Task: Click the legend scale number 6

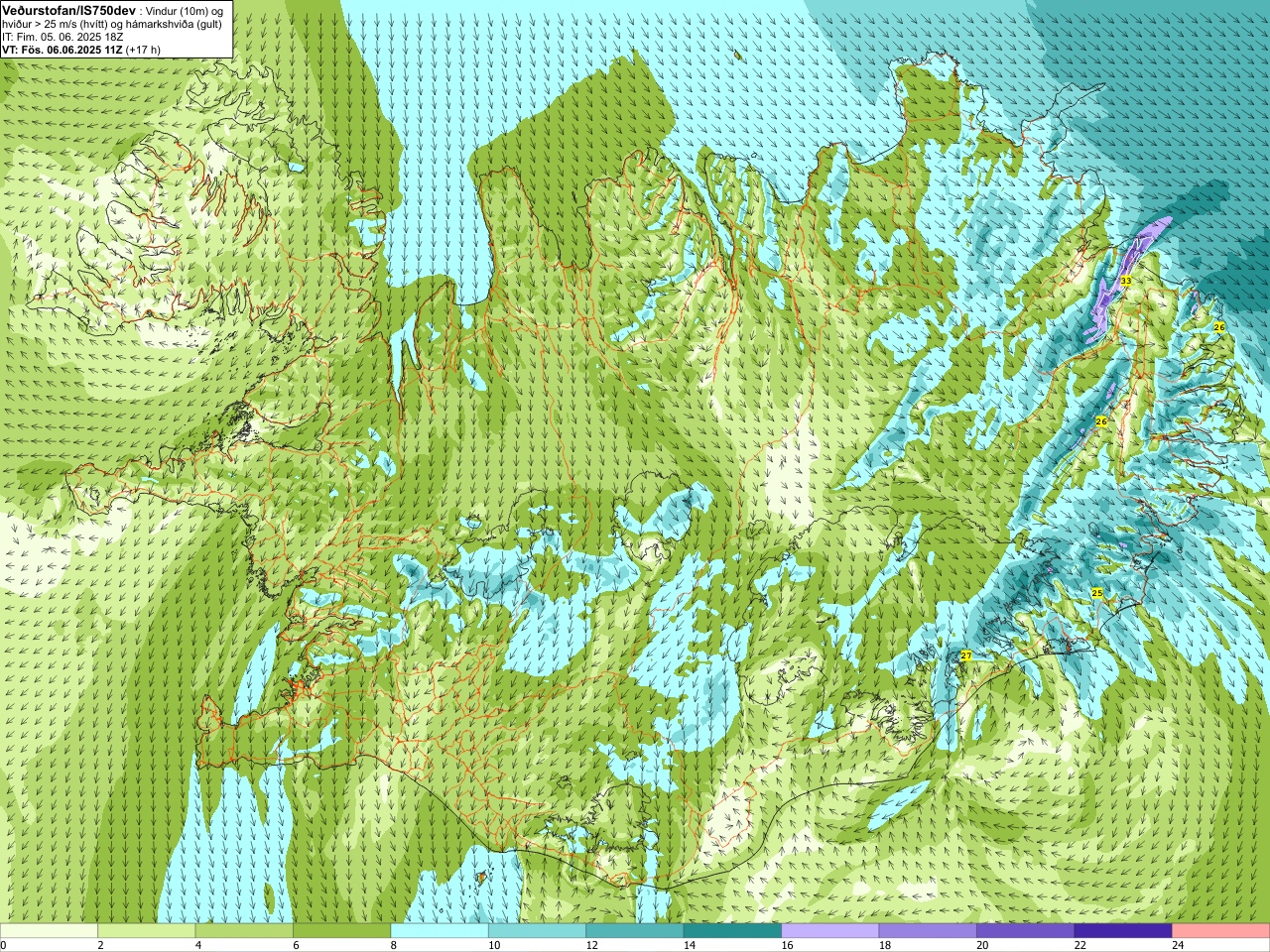Action: (296, 945)
